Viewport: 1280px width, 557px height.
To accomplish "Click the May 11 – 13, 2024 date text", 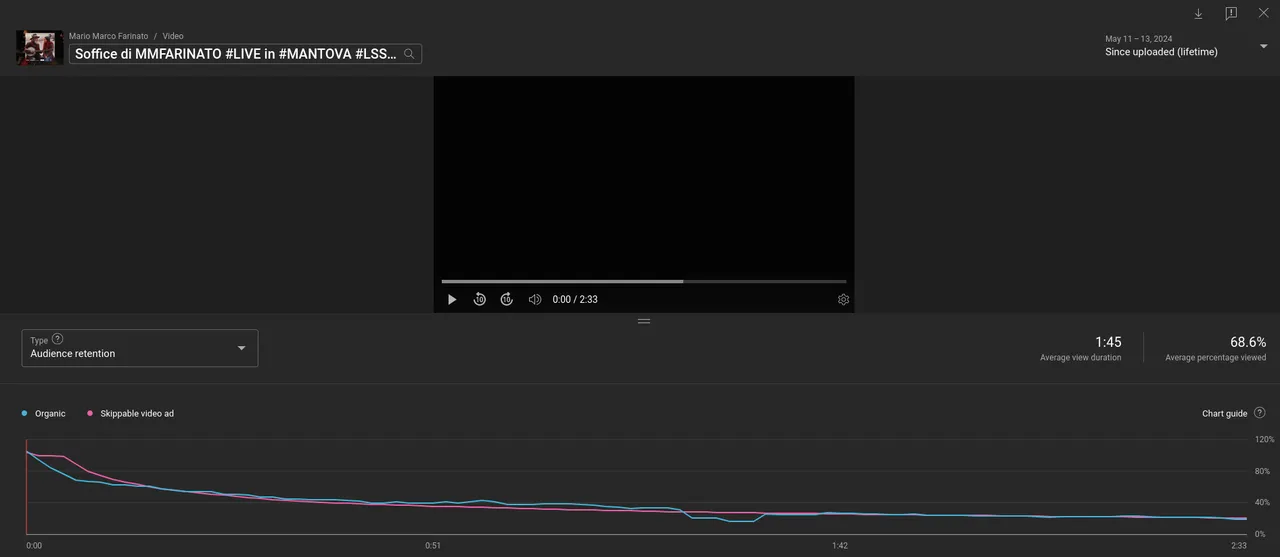I will tap(1139, 39).
